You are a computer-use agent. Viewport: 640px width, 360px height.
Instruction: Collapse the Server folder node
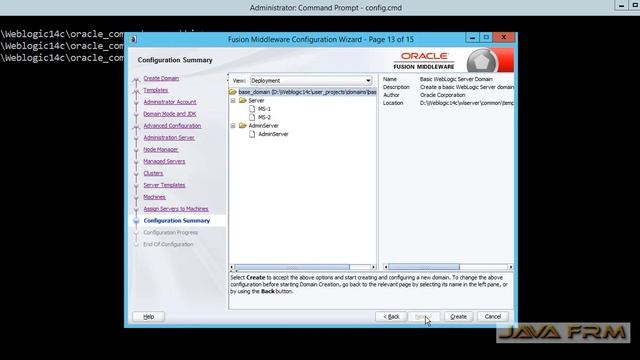[233, 100]
